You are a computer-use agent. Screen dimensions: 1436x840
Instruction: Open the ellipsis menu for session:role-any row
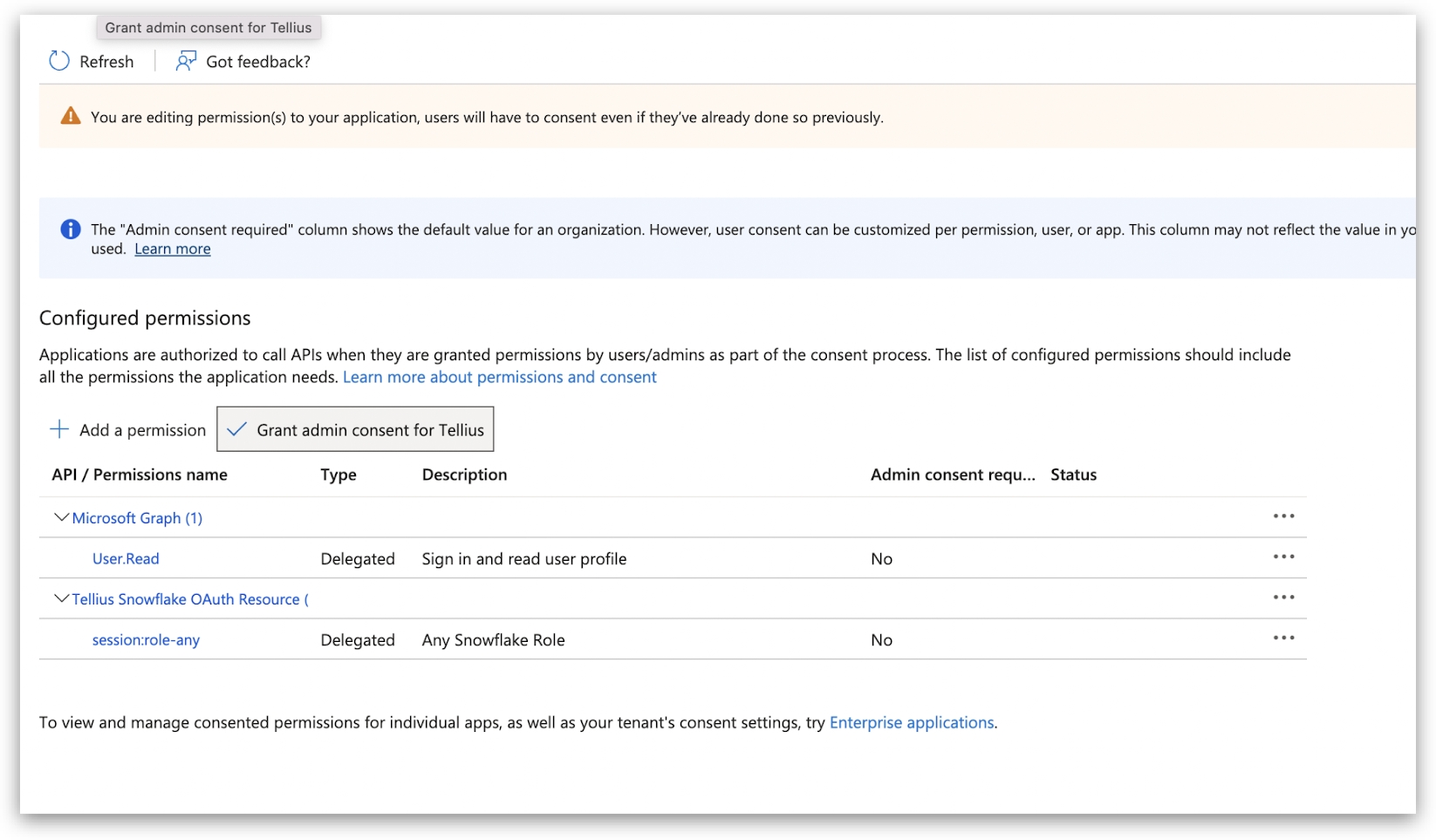(x=1283, y=639)
